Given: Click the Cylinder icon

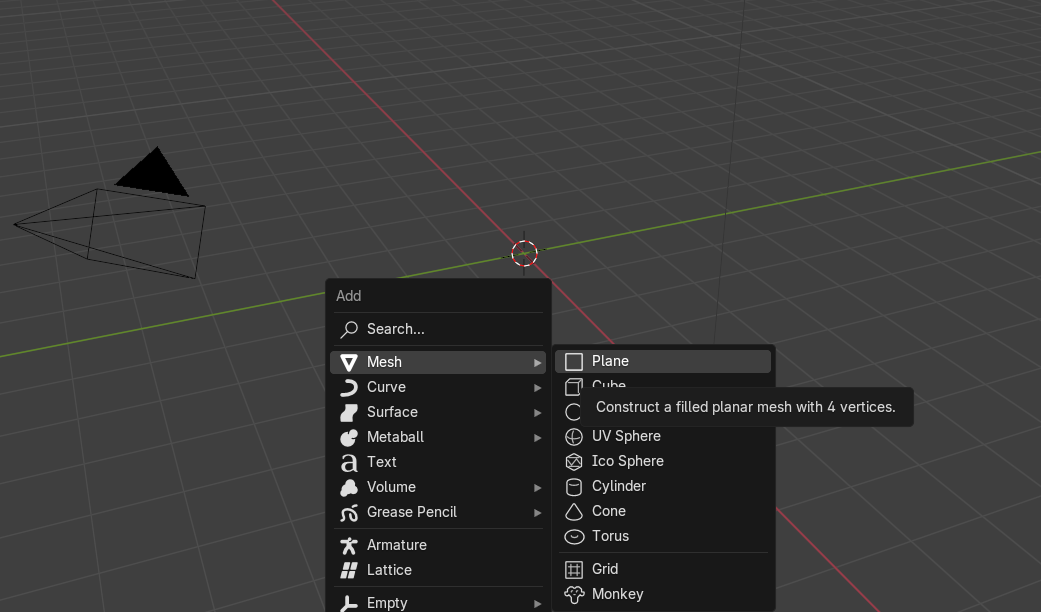Looking at the screenshot, I should [574, 487].
